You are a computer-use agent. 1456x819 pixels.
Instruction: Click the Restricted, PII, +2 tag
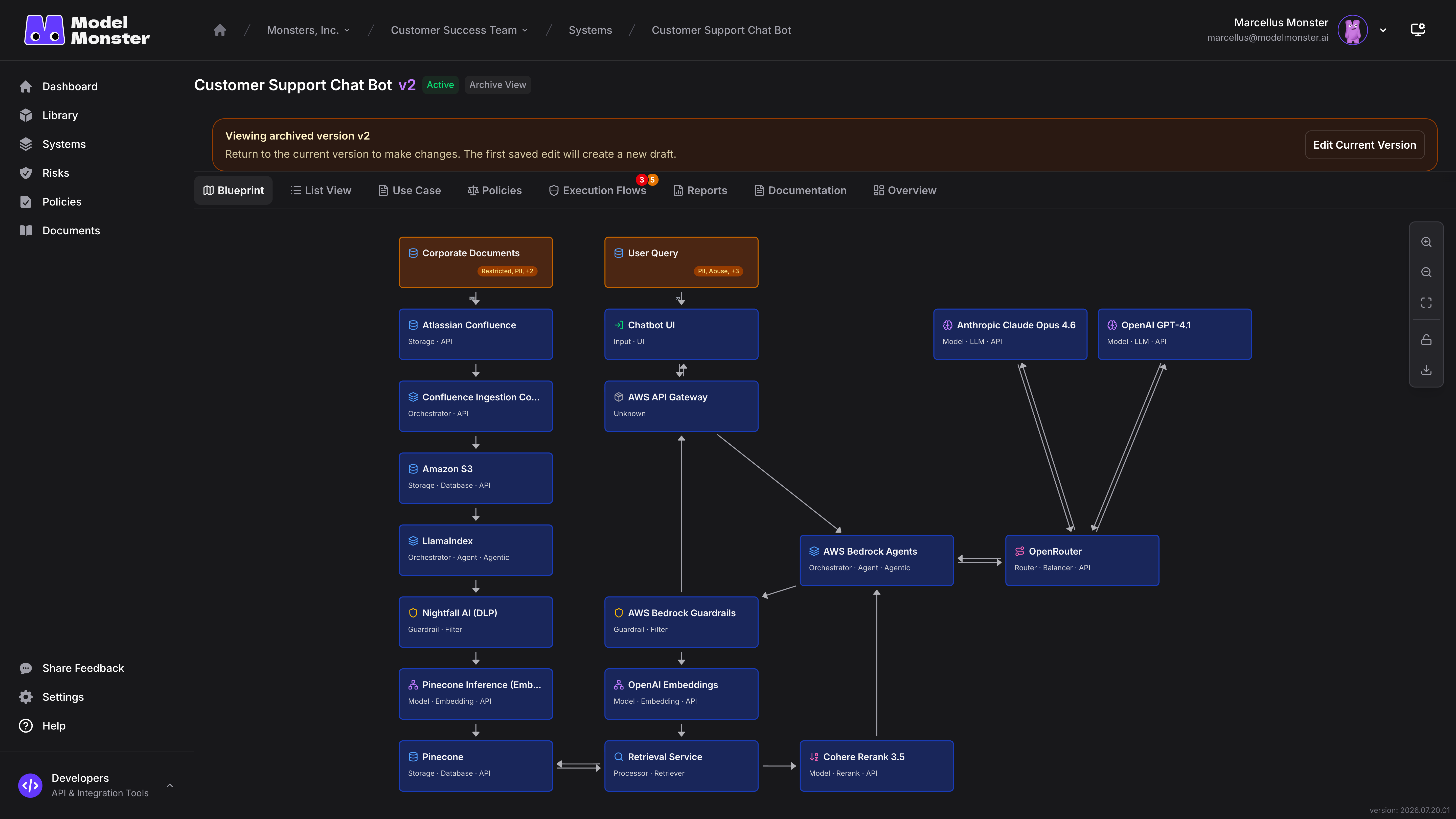(x=507, y=271)
